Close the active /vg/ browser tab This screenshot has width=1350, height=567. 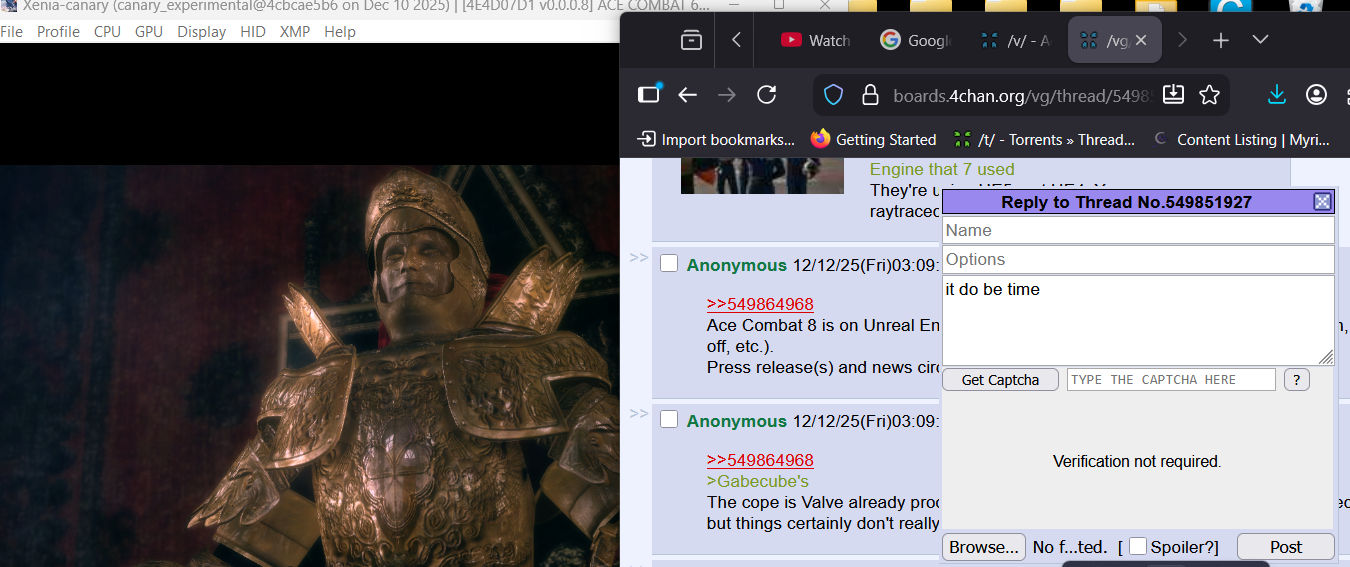pos(1141,40)
